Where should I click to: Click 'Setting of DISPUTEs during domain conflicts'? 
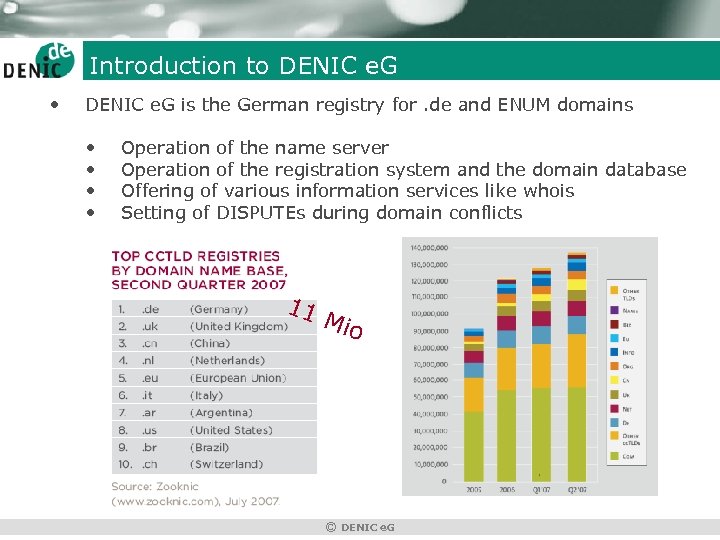pyautogui.click(x=321, y=213)
